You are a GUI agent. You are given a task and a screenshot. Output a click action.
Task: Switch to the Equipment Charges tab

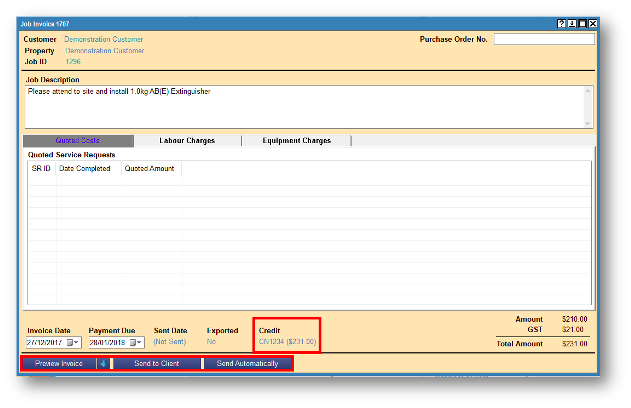(297, 140)
